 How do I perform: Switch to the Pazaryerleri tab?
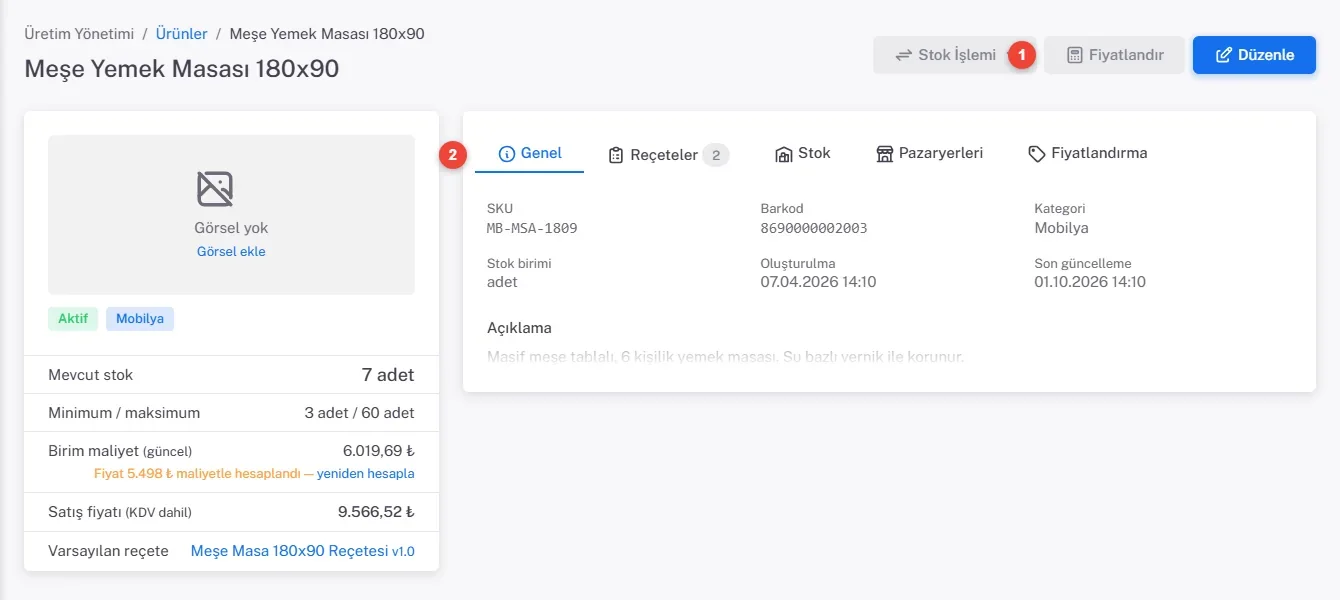coord(929,154)
